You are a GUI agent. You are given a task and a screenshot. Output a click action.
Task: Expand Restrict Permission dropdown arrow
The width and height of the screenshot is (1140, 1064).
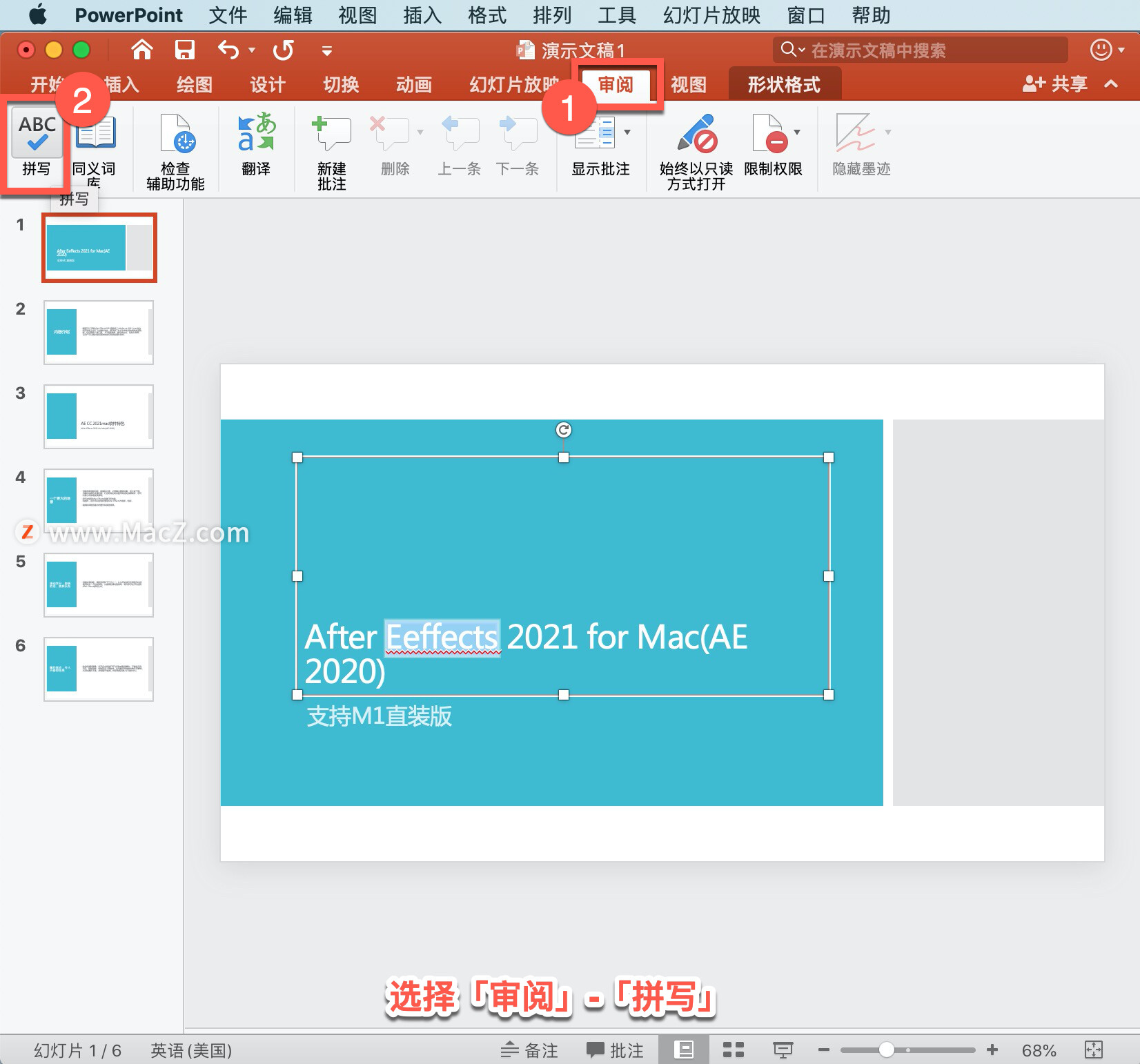797,131
